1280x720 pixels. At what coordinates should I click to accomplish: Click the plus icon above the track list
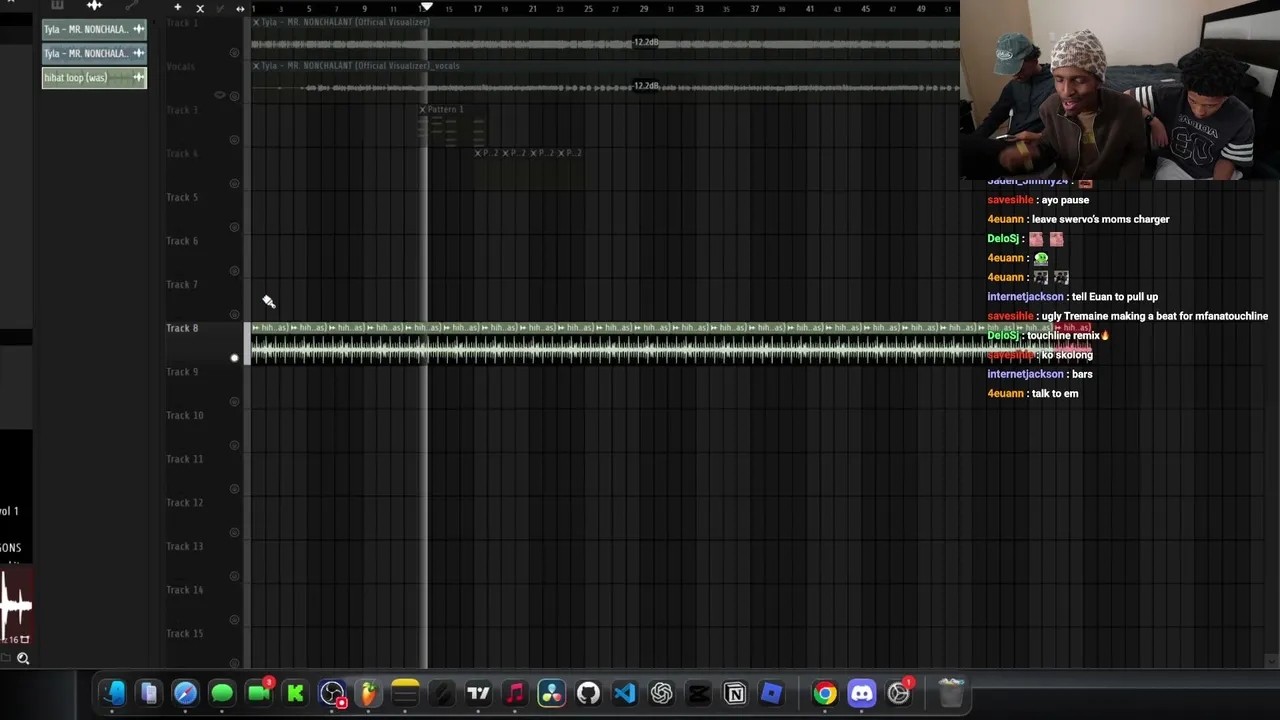177,8
